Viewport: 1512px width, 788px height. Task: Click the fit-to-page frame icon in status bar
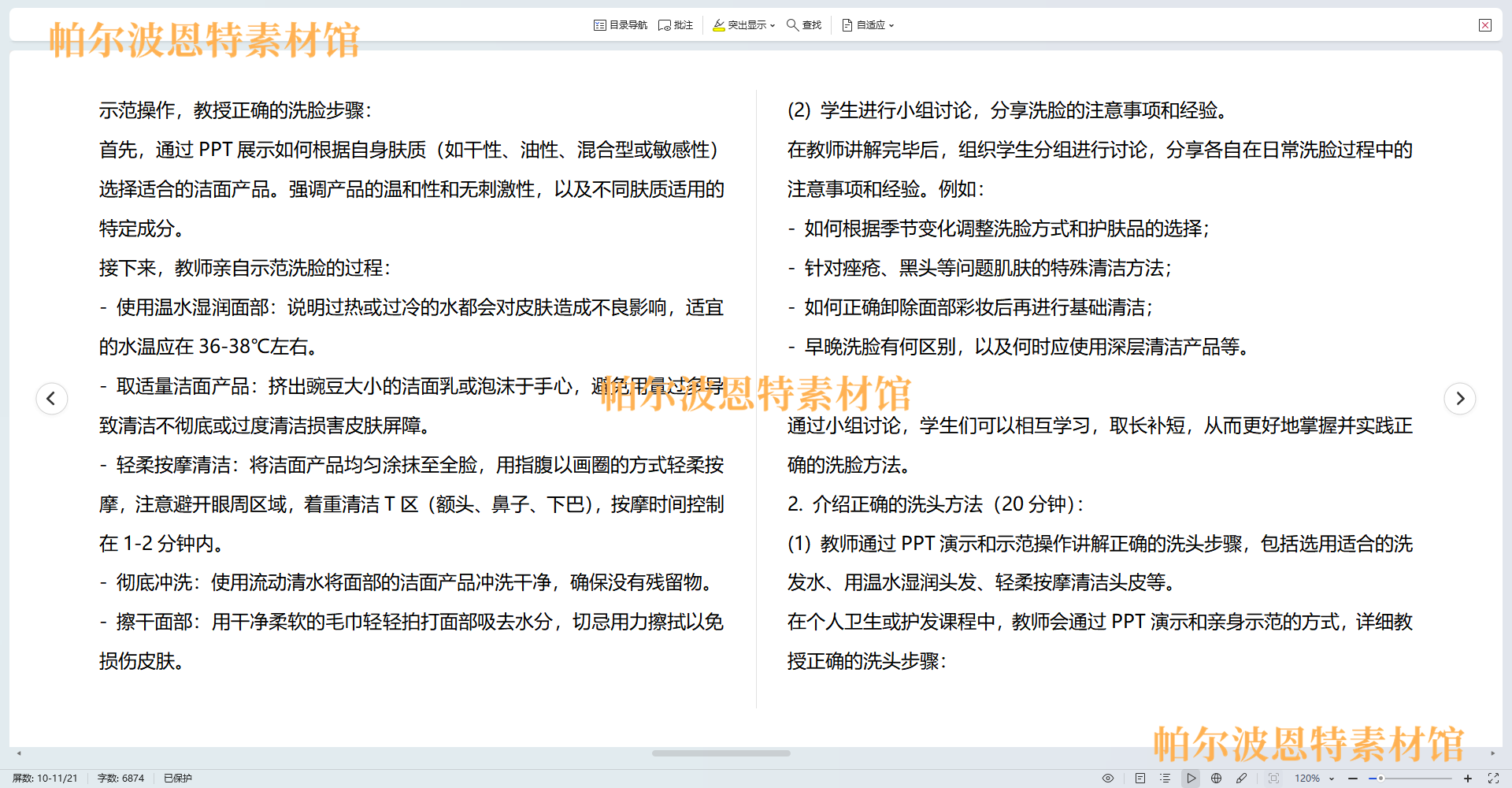click(1273, 778)
